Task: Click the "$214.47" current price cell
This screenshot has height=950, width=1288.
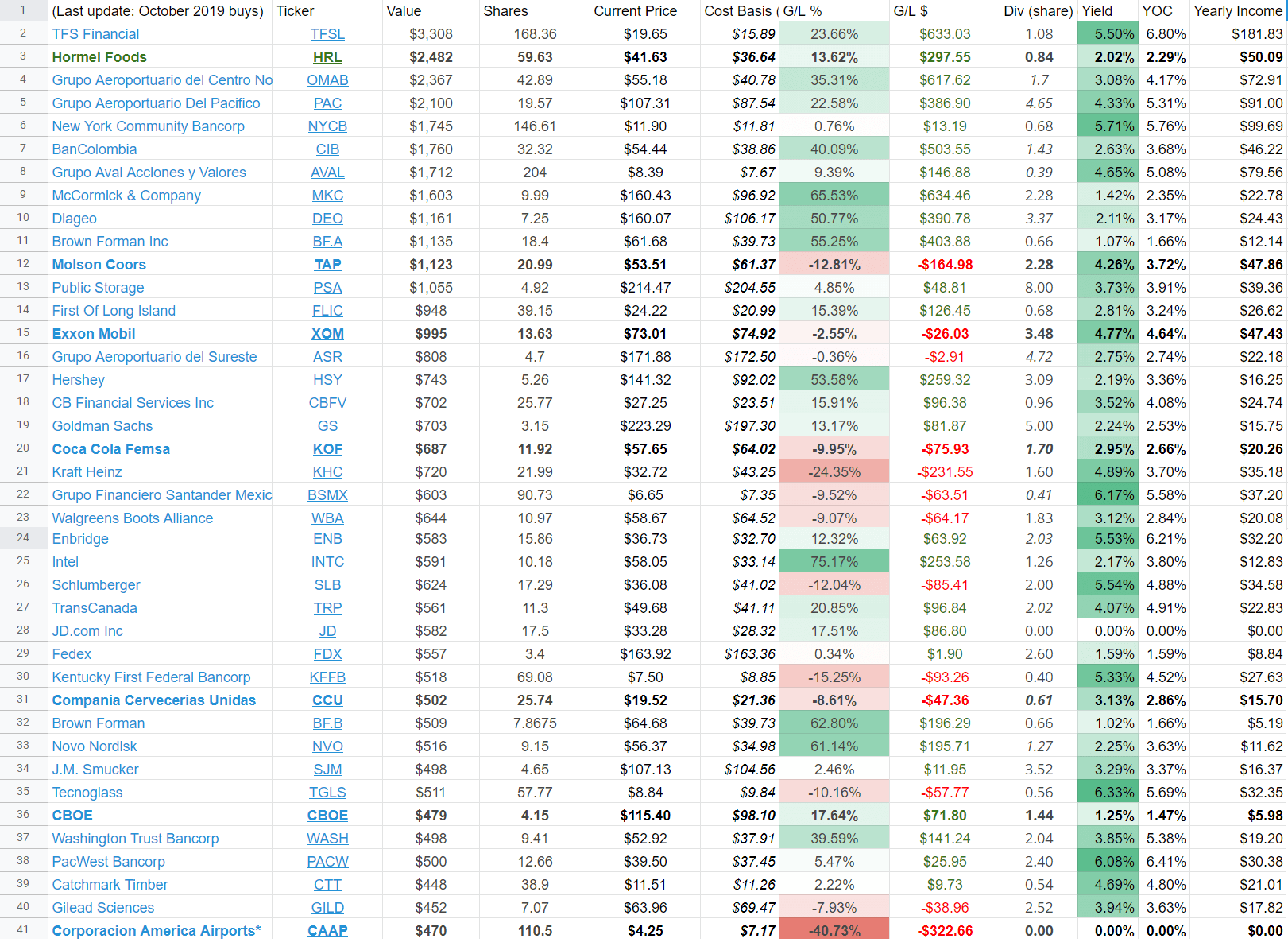Action: click(x=645, y=288)
